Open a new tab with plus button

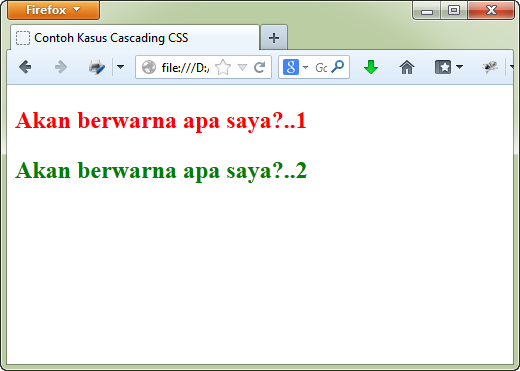274,38
